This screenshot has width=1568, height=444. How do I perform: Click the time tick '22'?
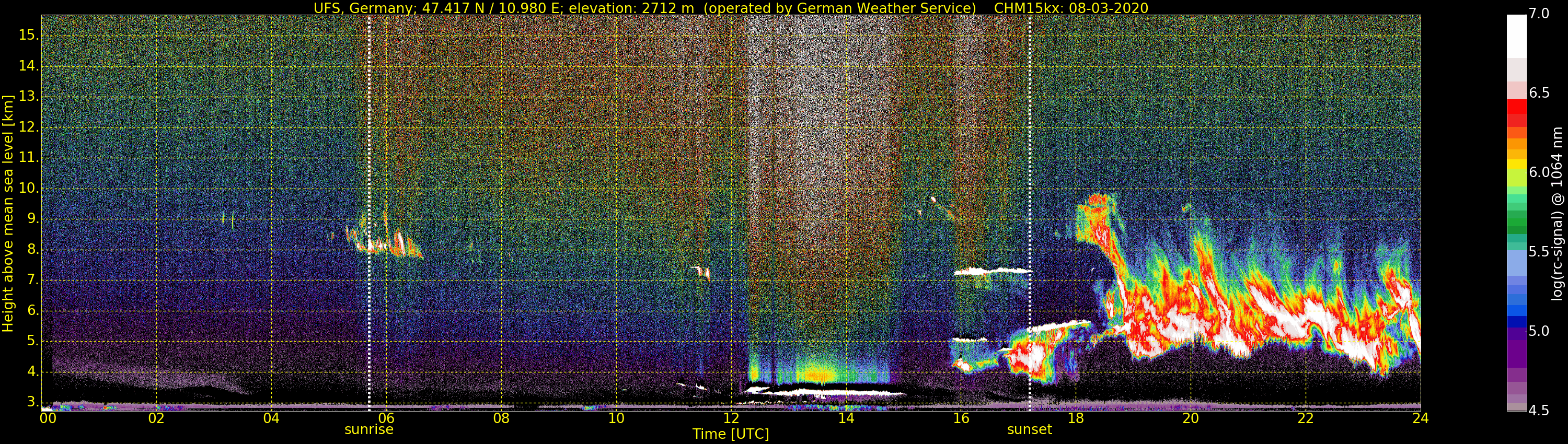coord(1306,418)
